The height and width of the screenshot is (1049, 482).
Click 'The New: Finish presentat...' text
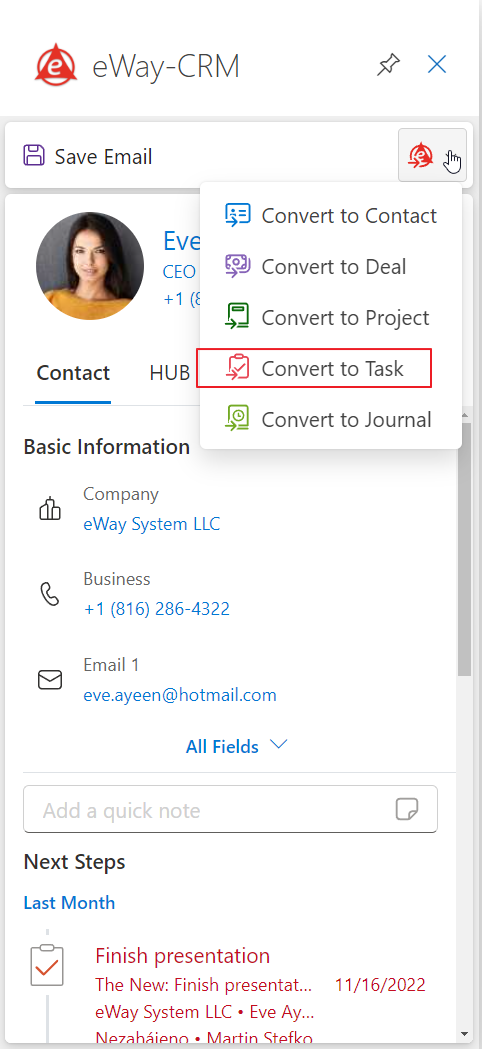click(x=204, y=985)
